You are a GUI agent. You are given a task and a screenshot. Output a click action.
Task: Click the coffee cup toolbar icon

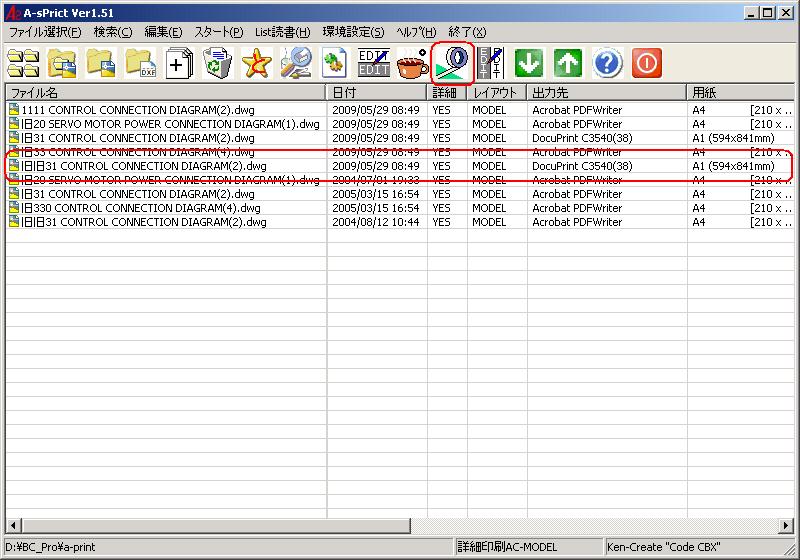click(x=412, y=64)
